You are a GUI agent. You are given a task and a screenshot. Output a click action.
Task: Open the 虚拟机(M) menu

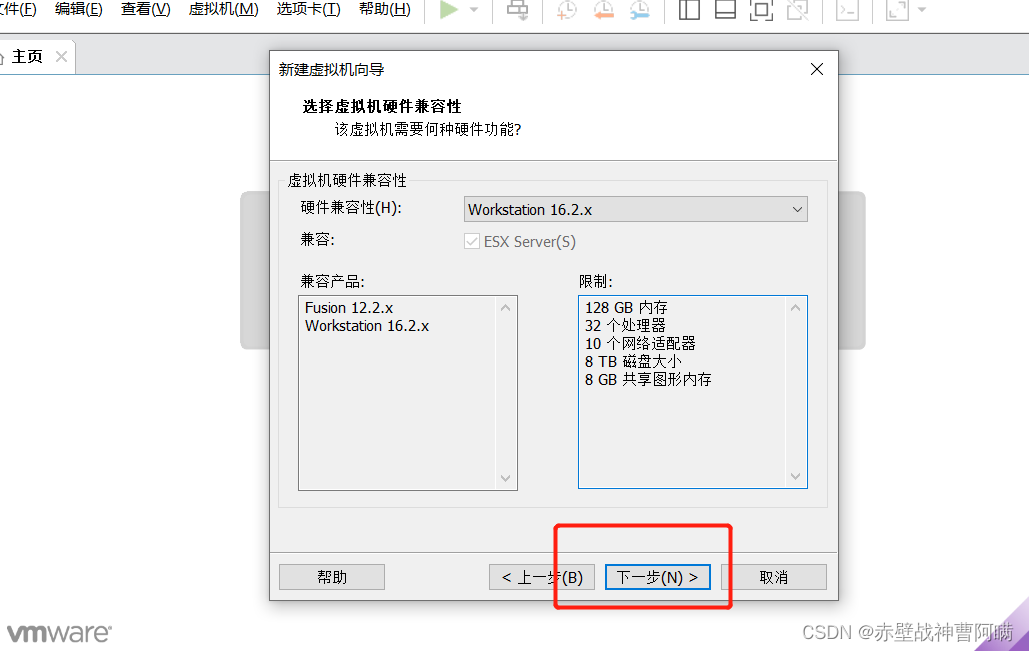pos(223,9)
